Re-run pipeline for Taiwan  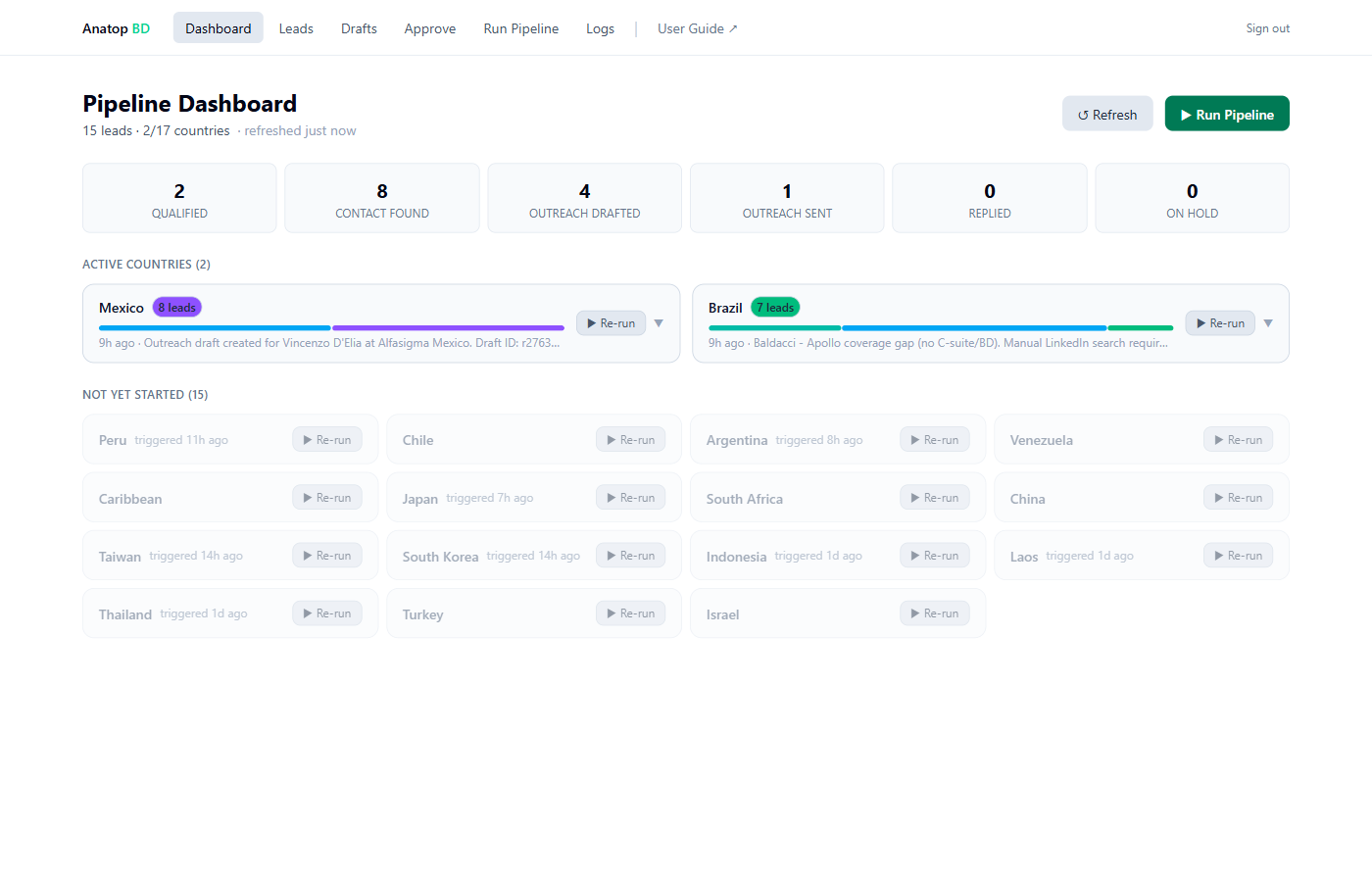327,556
